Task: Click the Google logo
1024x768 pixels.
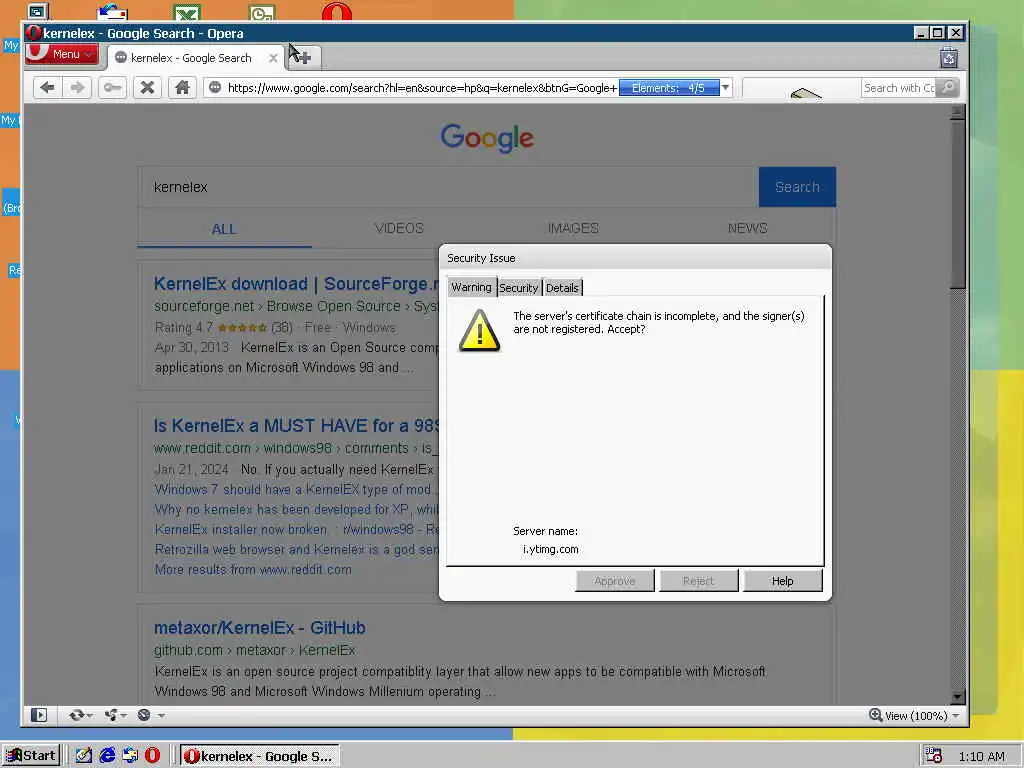Action: point(487,138)
